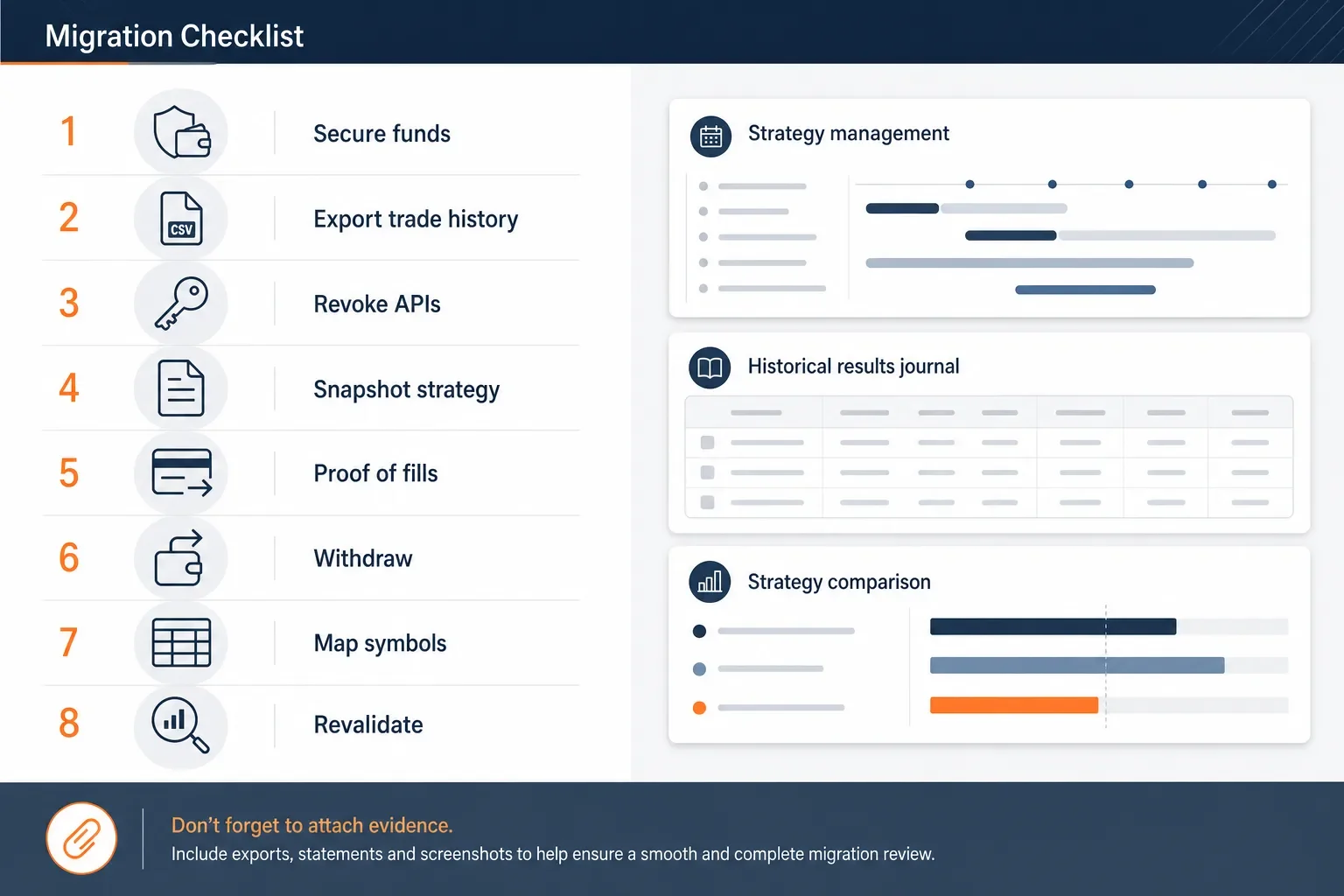Check the second row checkbox in results journal
1344x896 pixels.
[x=707, y=472]
